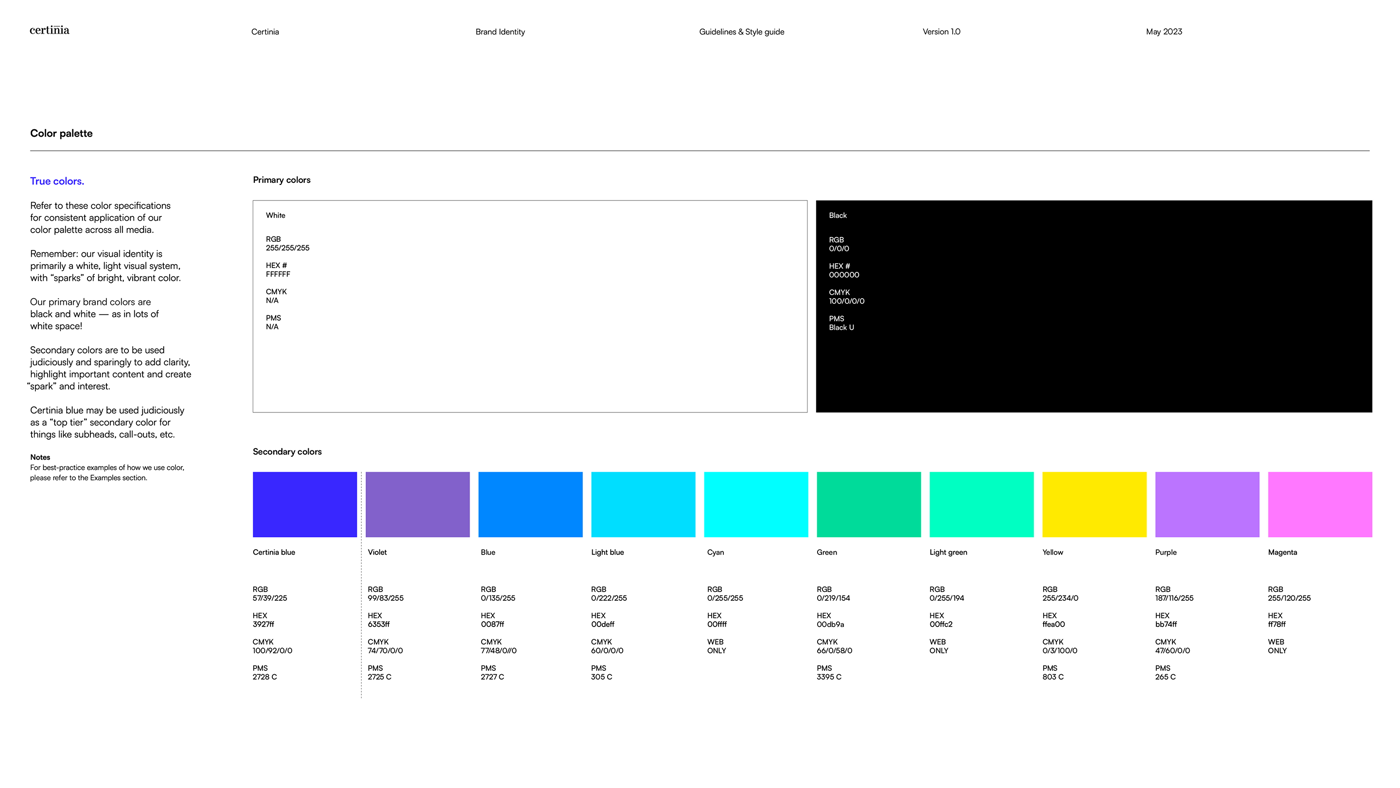
Task: Click Light blue HEX '00deff'
Action: pos(602,624)
